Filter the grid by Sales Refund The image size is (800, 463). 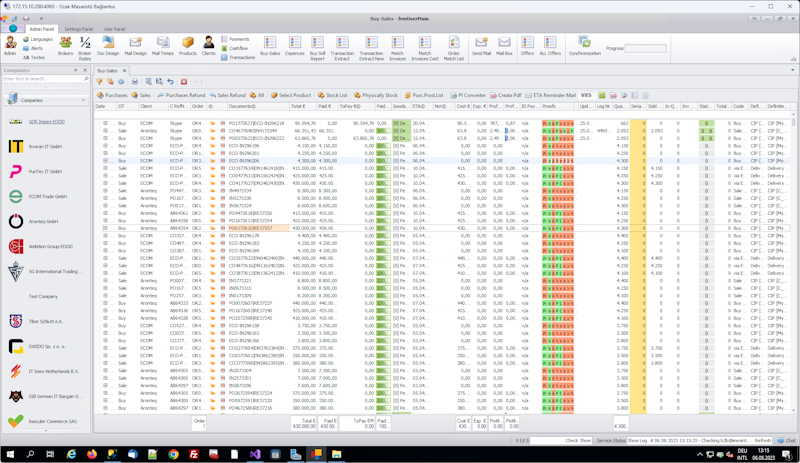point(228,95)
